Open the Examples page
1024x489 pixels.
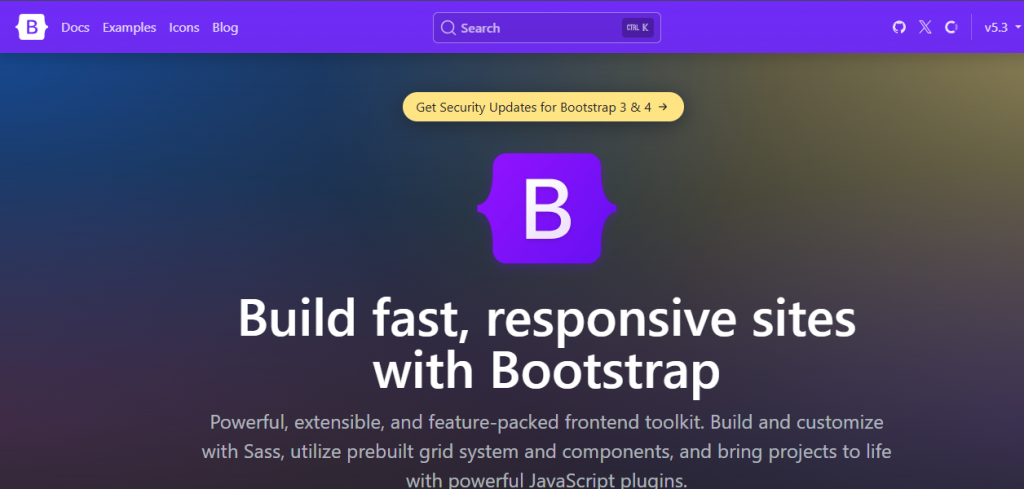point(129,27)
